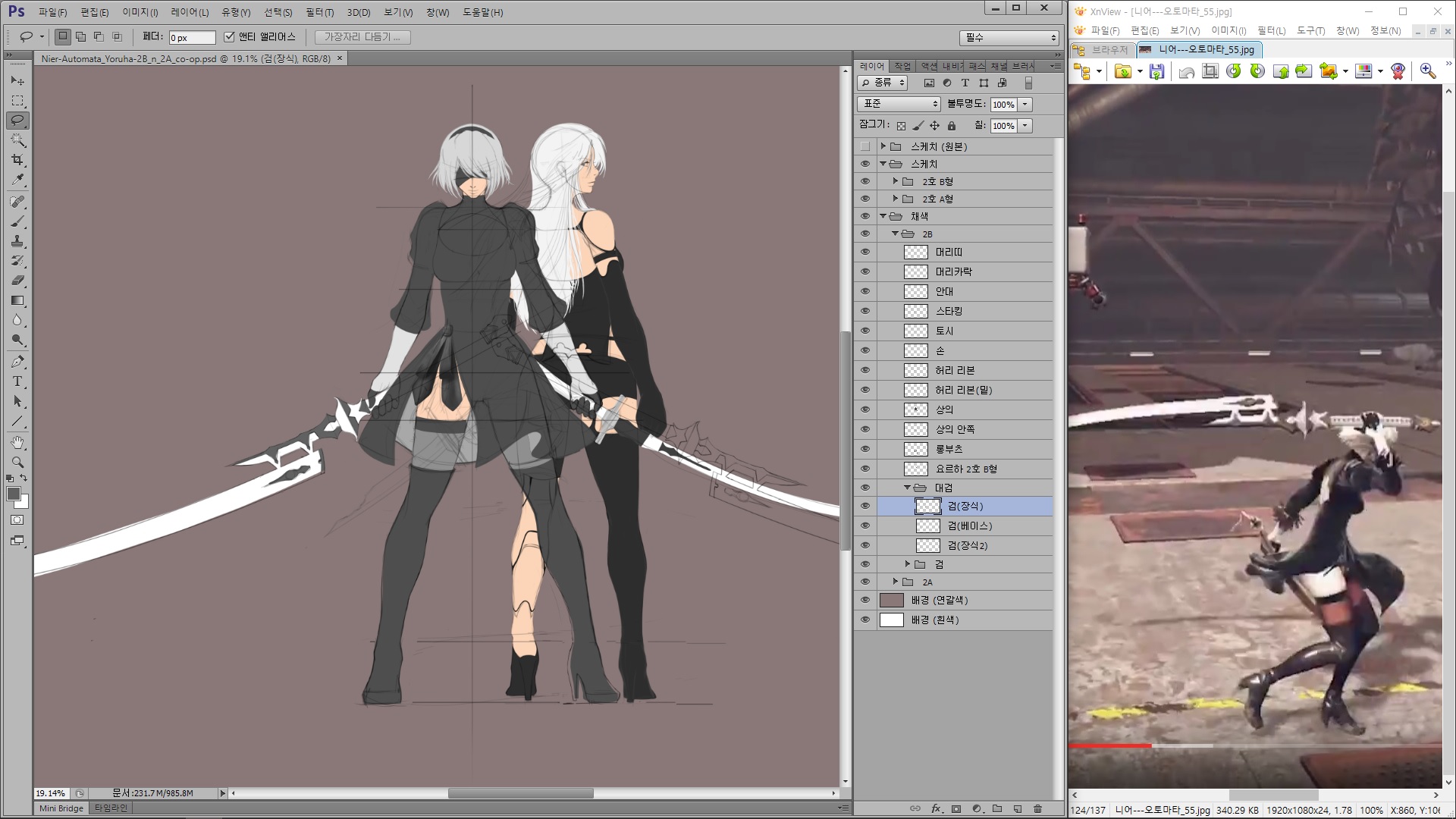Click the 가장자리 다듬기 button

click(x=362, y=36)
